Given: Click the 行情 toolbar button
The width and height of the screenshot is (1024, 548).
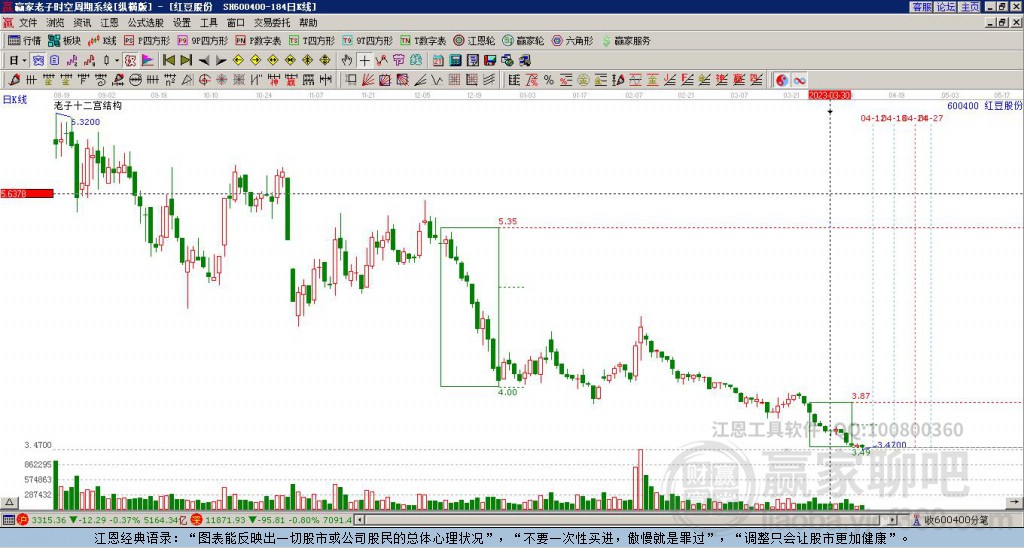Looking at the screenshot, I should click(x=24, y=41).
